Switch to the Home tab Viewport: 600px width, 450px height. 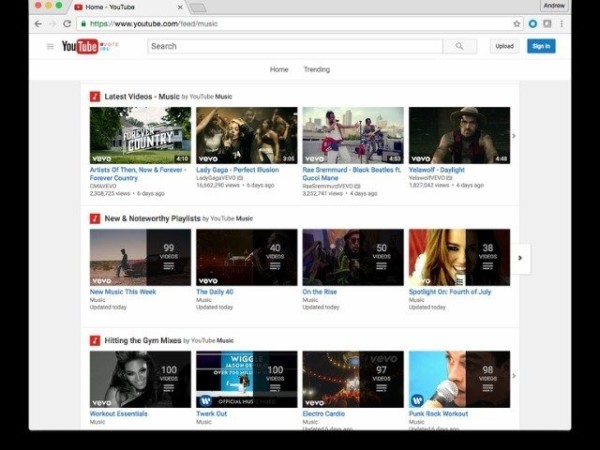pos(279,69)
